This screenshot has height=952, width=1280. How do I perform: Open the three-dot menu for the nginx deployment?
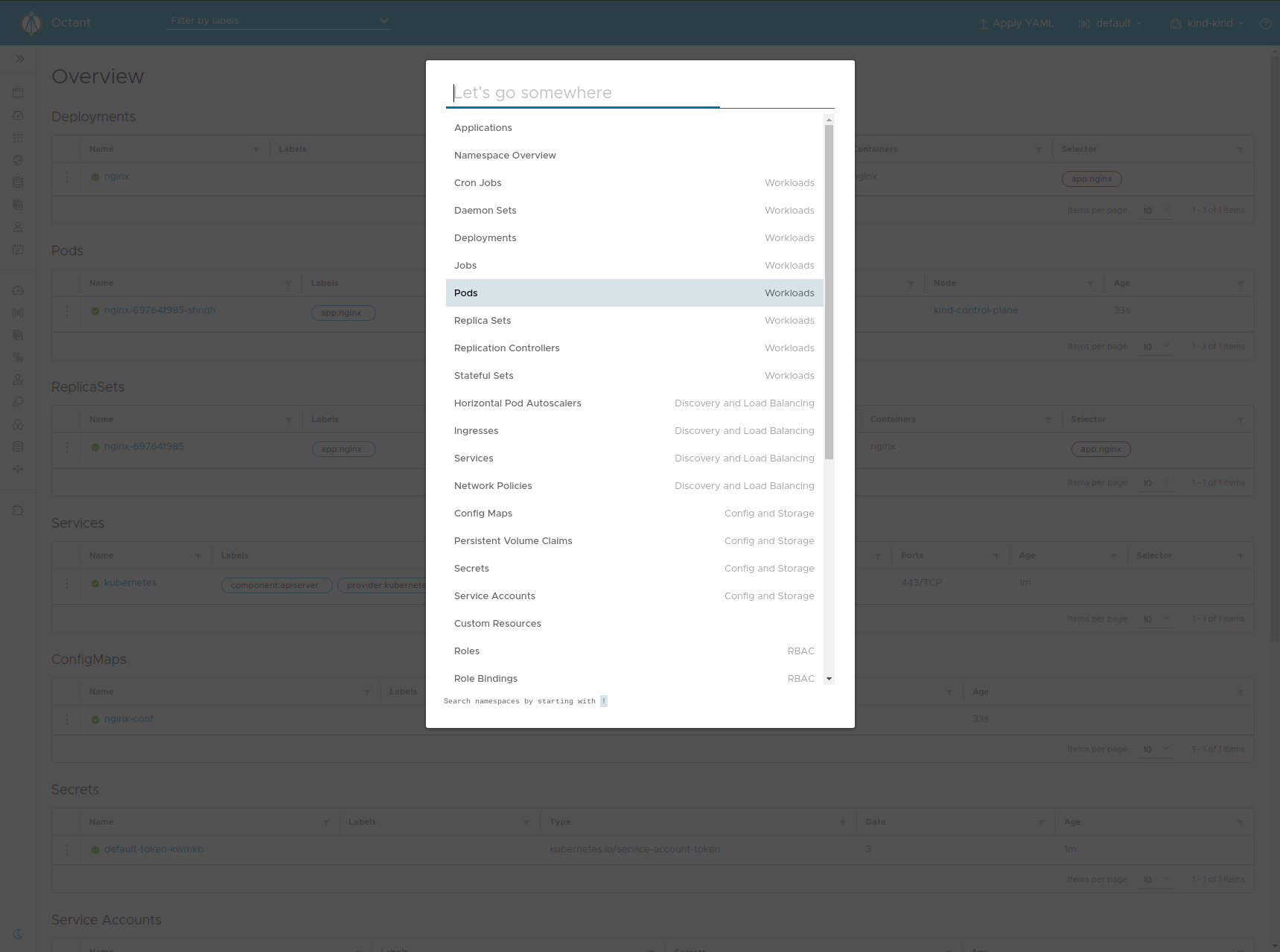tap(67, 177)
